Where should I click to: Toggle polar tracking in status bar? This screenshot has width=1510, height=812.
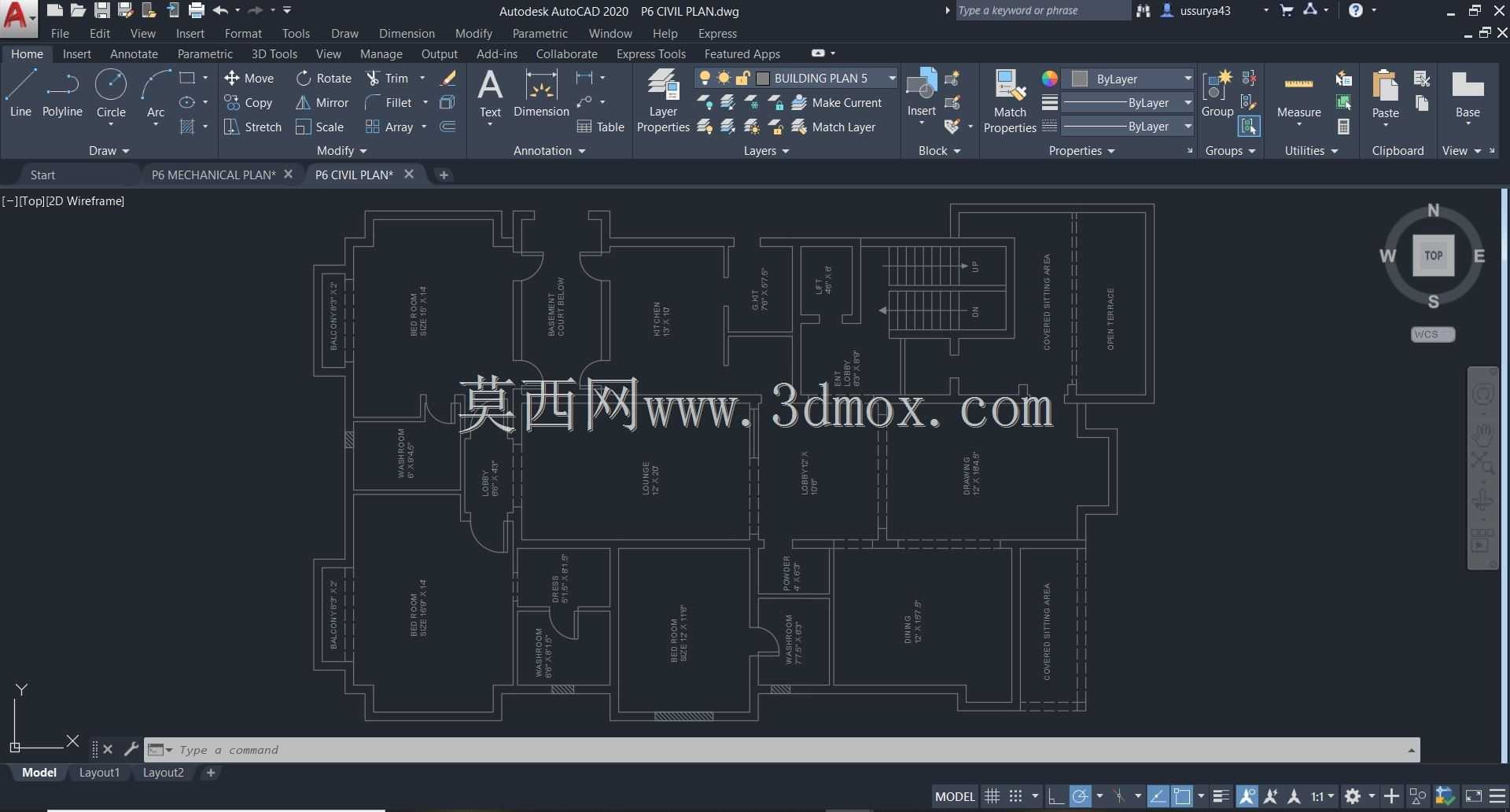(x=1081, y=796)
